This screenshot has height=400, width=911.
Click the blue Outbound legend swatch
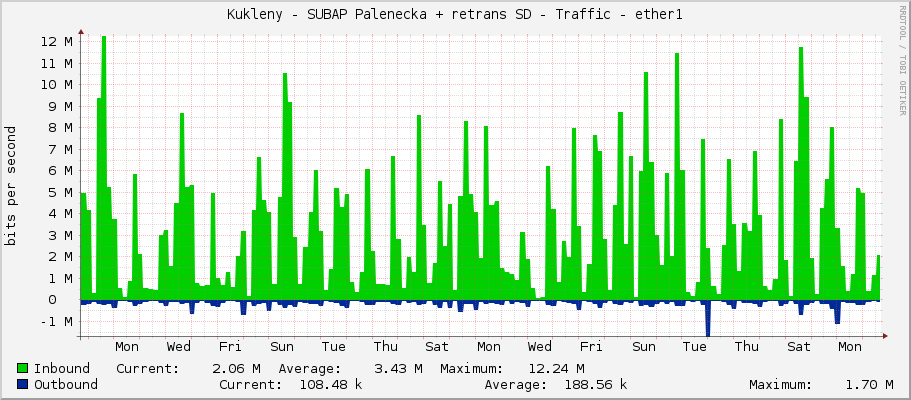click(x=23, y=384)
